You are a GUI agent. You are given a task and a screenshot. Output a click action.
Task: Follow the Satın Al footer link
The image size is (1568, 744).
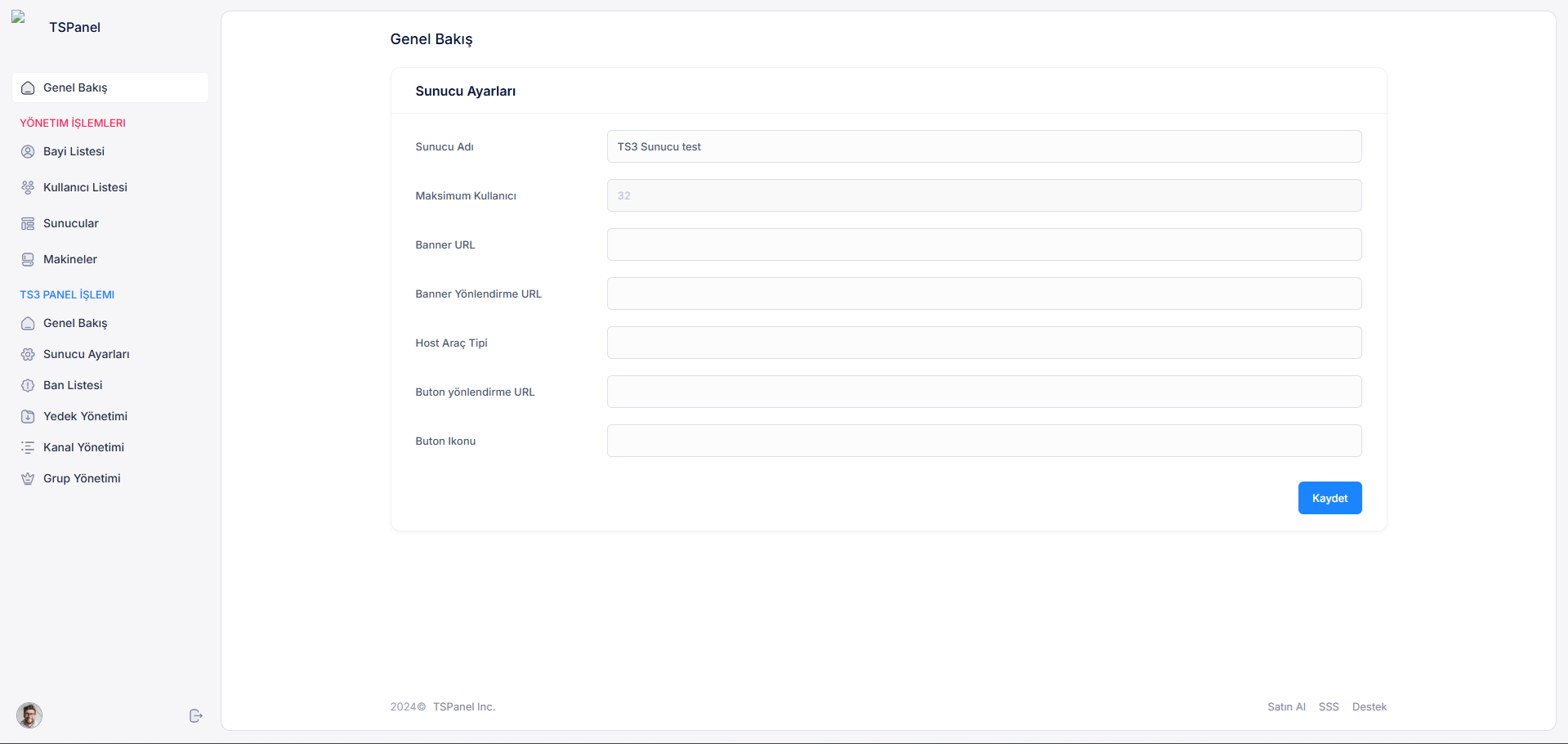(x=1286, y=706)
